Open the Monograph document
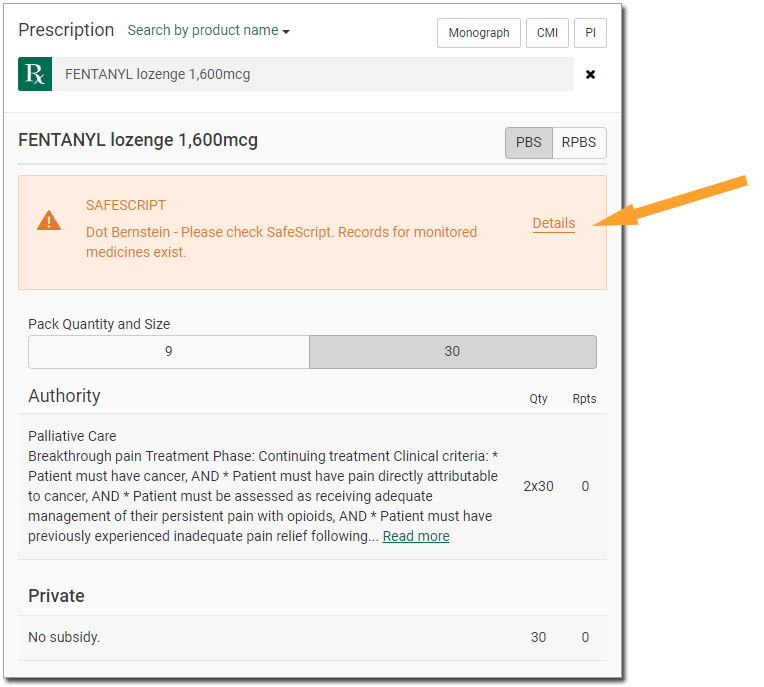This screenshot has width=764, height=687. [479, 33]
